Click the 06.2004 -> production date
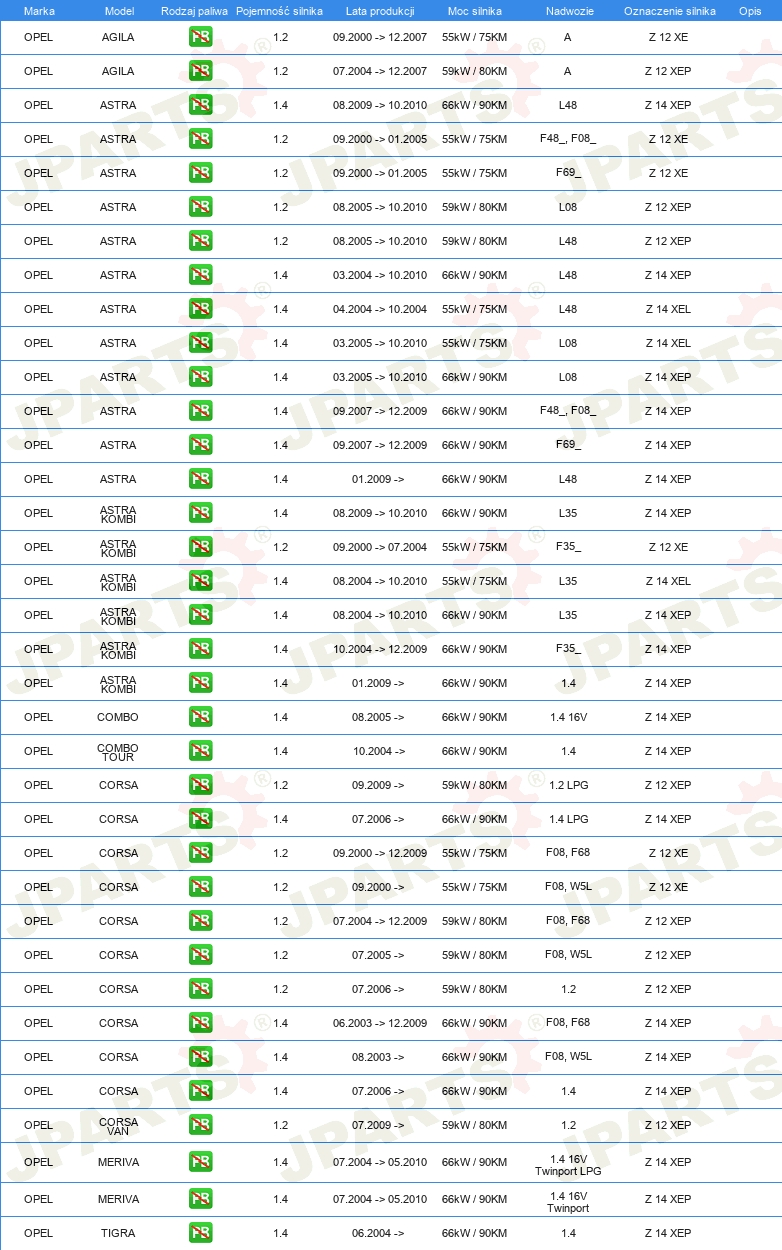This screenshot has width=782, height=1250. [378, 1233]
